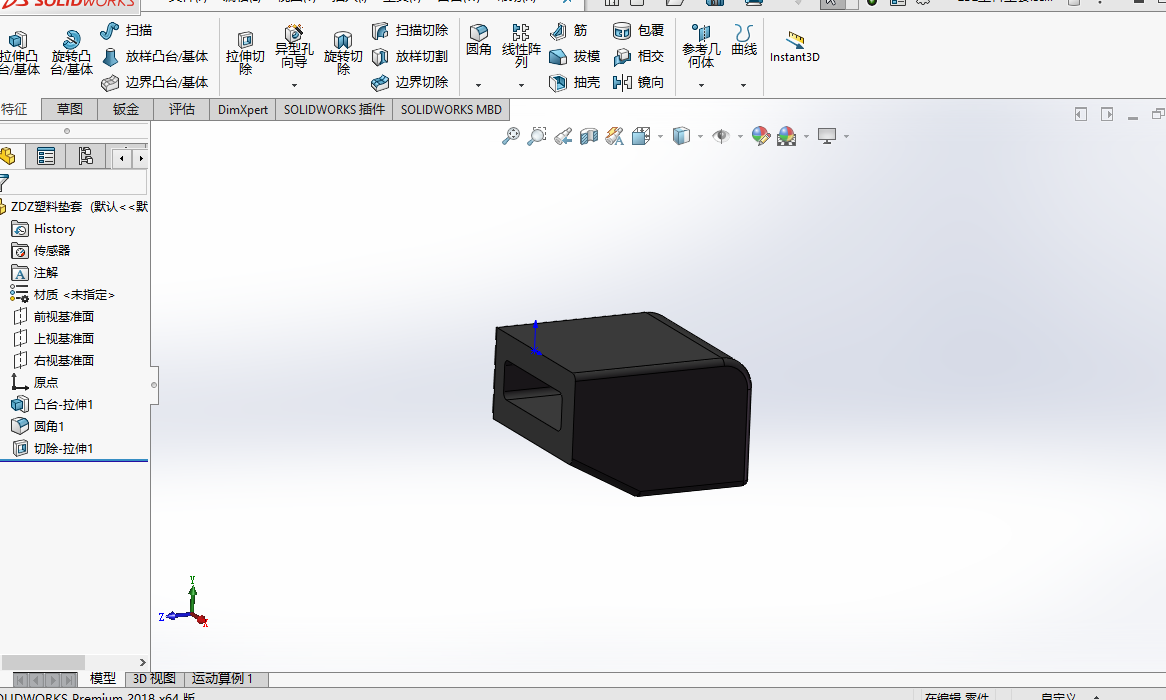This screenshot has width=1166, height=700.
Task: Open the SOLIDWORKS MBD tab
Action: click(451, 109)
